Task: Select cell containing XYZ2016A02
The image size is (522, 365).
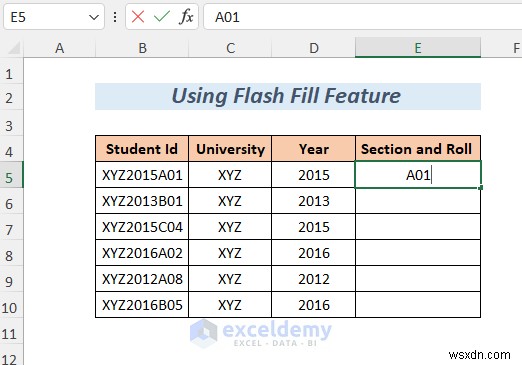Action: 142,253
